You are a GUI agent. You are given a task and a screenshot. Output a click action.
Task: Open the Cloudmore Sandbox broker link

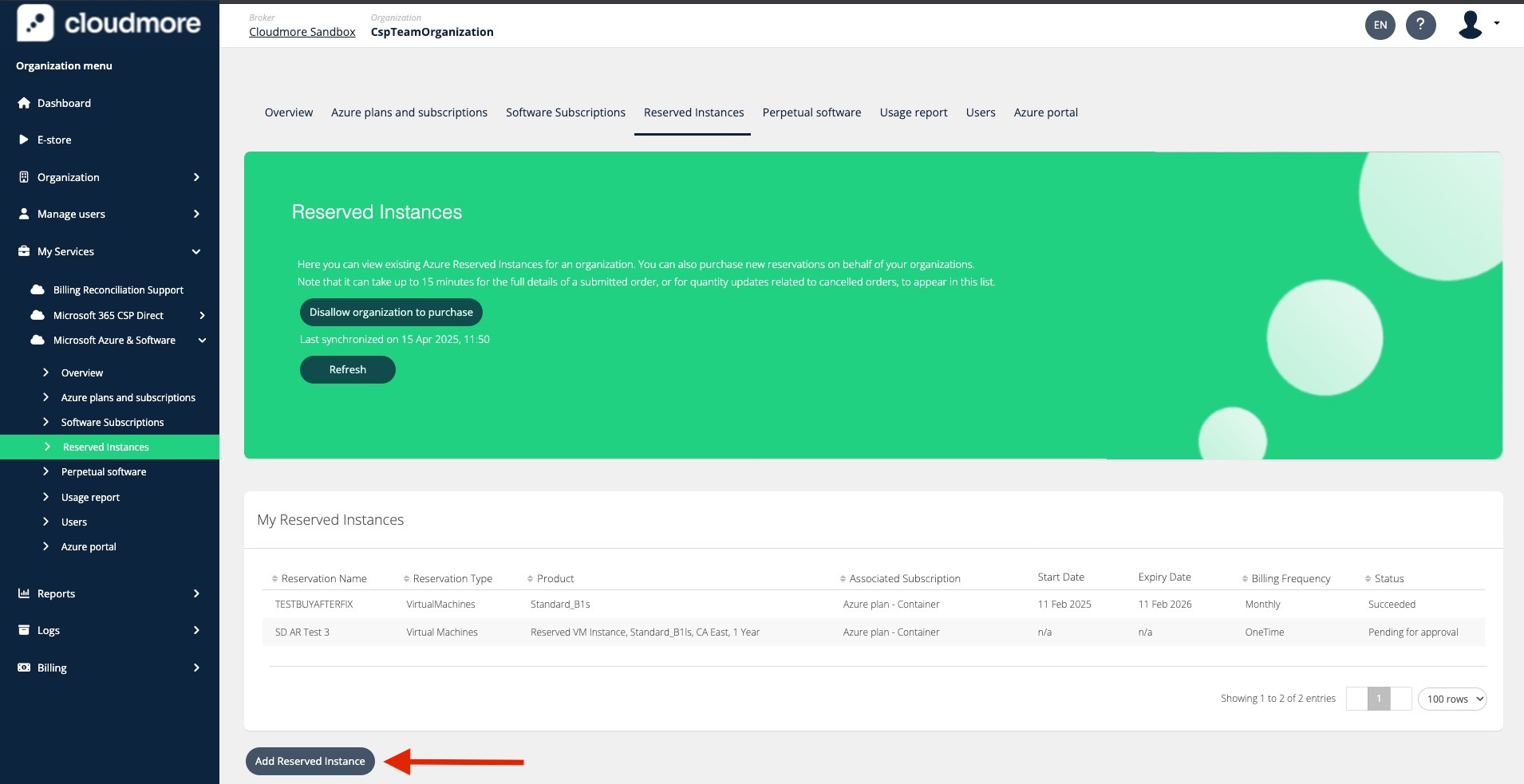(x=302, y=32)
